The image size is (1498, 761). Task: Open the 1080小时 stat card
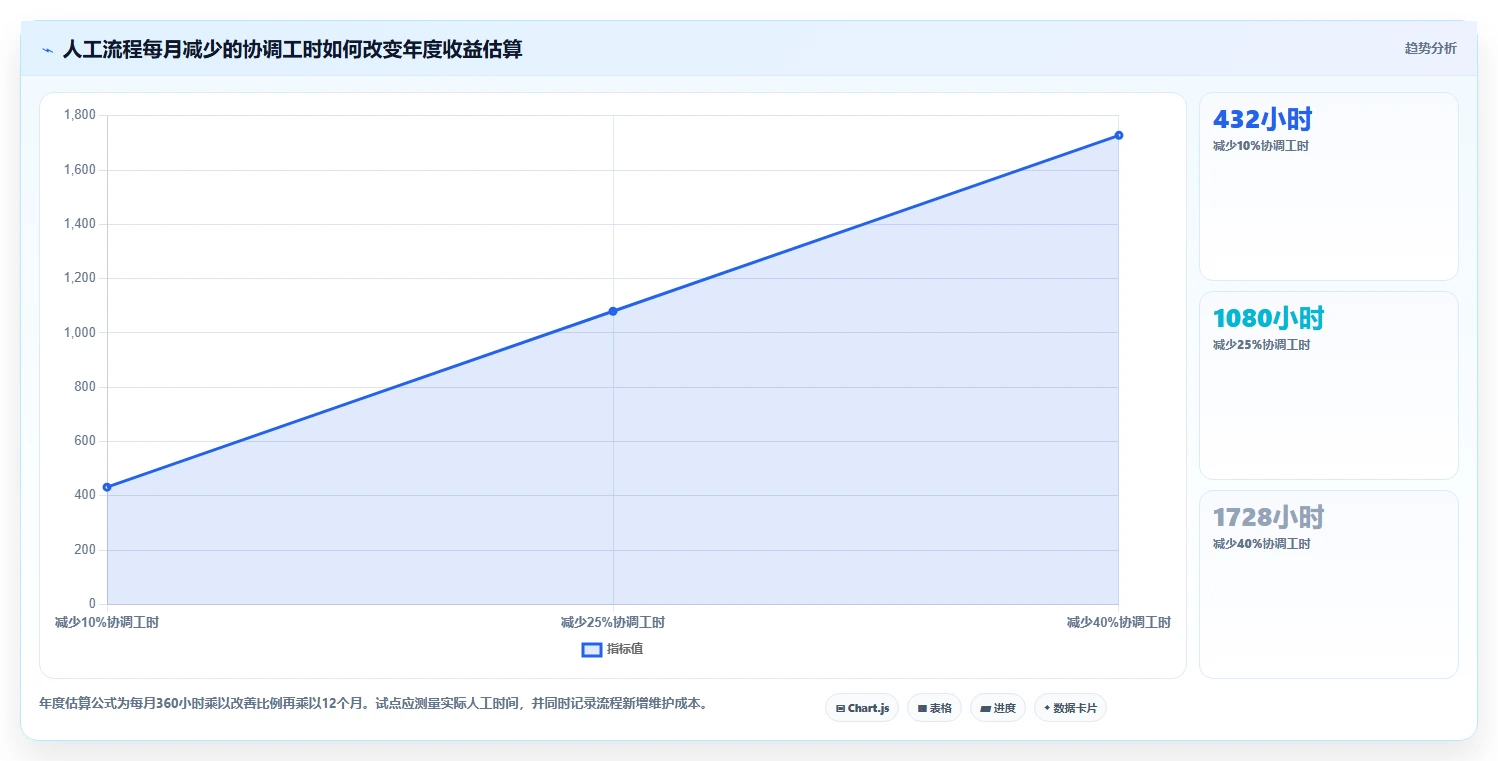tap(1328, 385)
